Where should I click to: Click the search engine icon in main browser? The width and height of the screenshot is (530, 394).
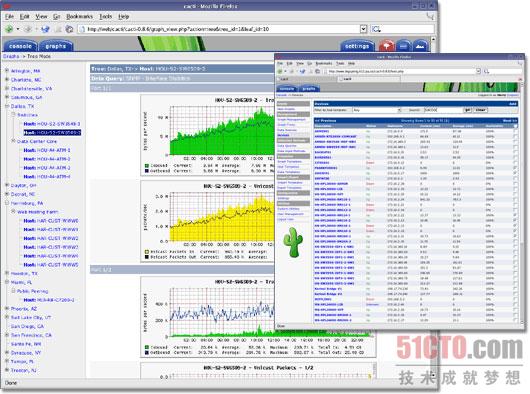376,29
